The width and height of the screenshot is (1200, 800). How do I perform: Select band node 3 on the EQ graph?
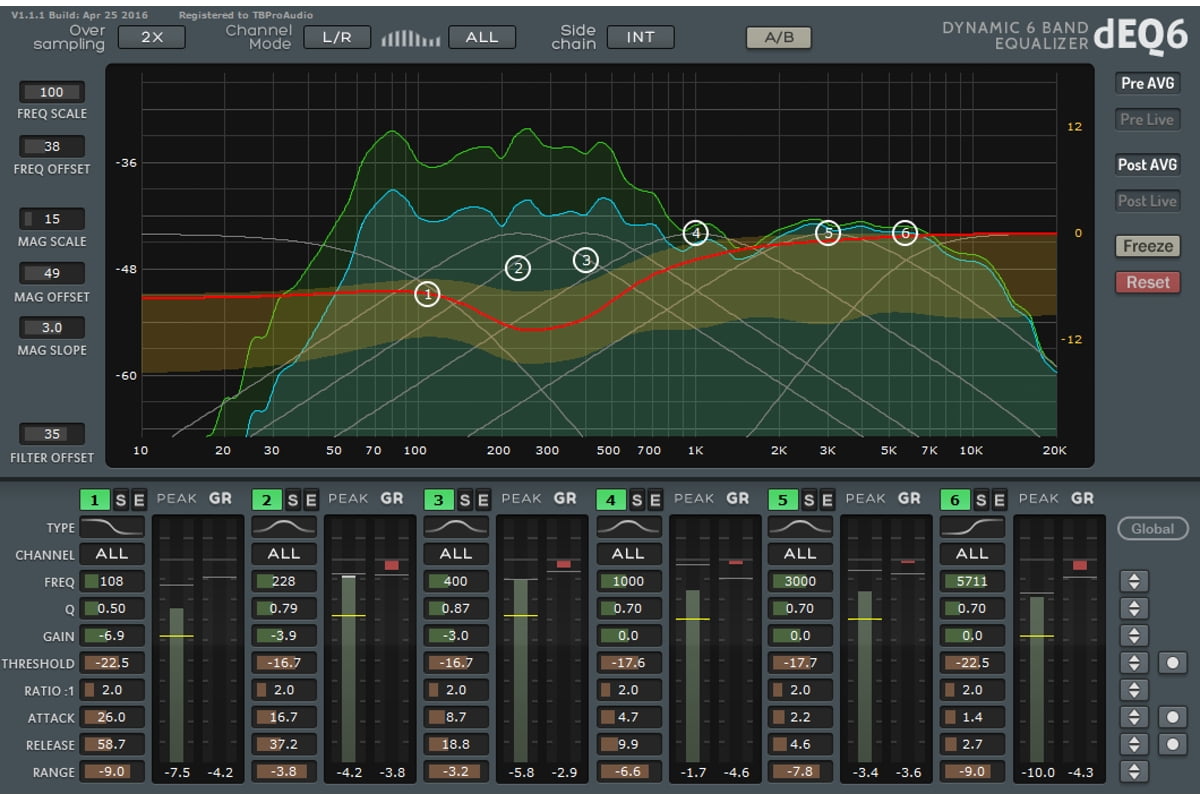point(585,260)
